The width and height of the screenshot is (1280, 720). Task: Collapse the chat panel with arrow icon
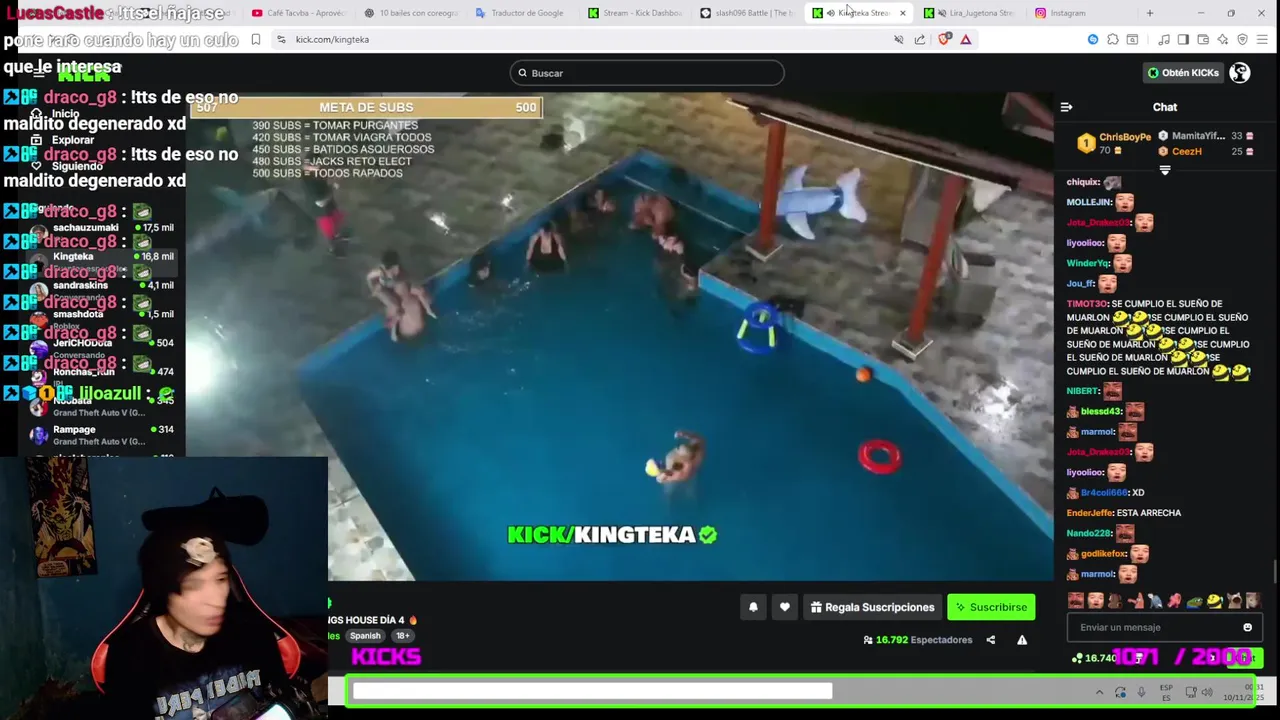(1066, 107)
